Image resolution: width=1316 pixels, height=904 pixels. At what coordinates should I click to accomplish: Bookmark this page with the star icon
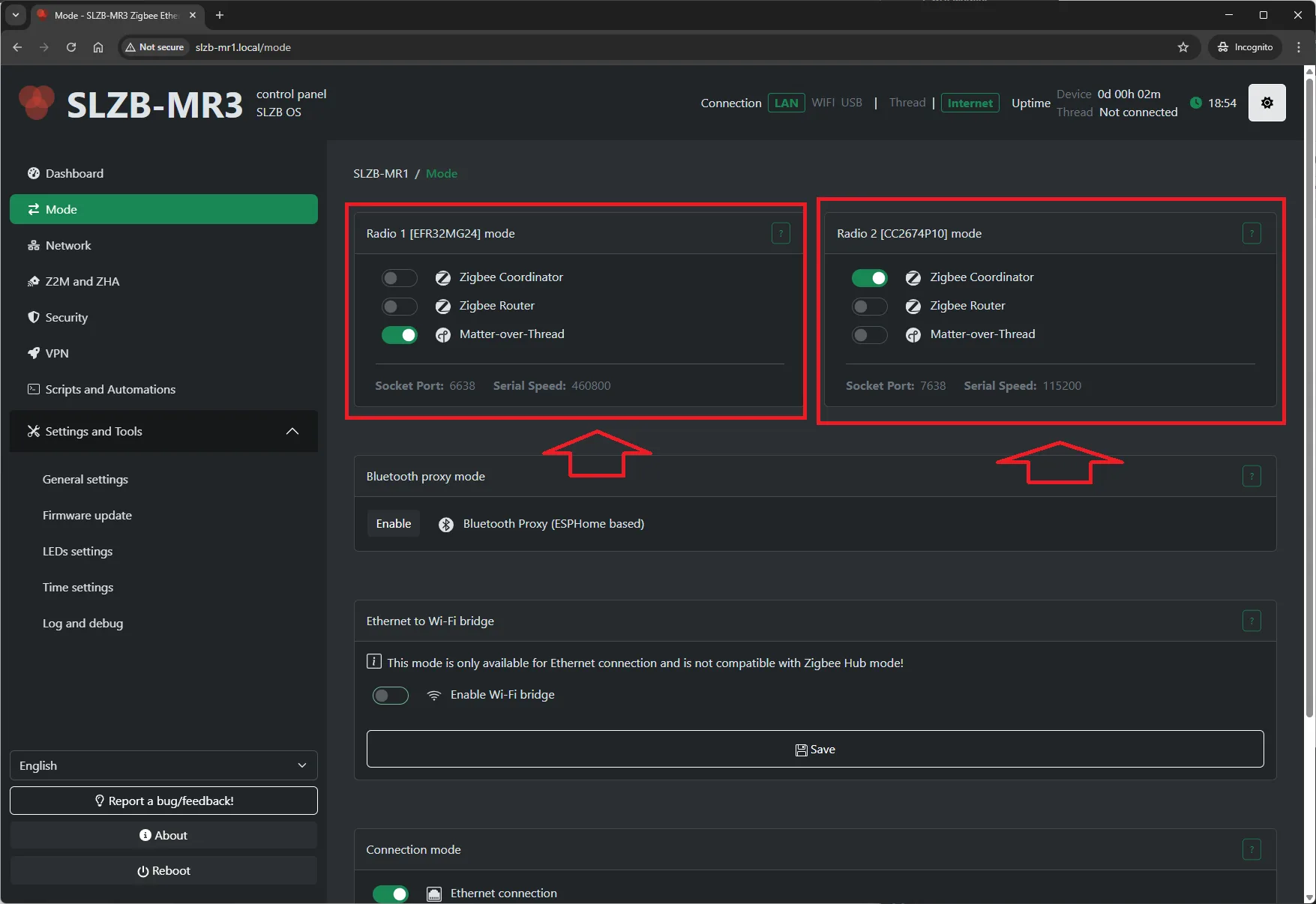pos(1183,47)
